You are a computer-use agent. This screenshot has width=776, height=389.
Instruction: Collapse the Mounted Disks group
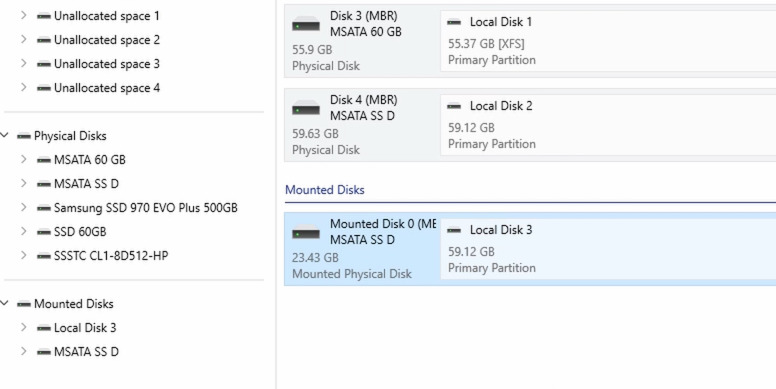5,303
